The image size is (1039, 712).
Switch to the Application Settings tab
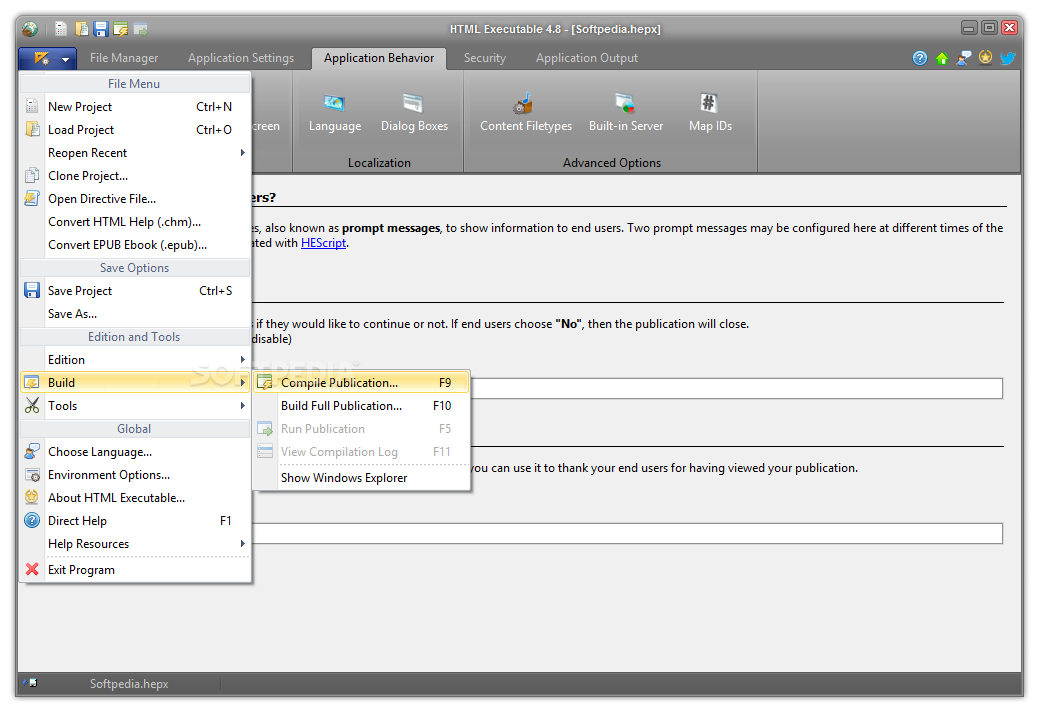[241, 58]
